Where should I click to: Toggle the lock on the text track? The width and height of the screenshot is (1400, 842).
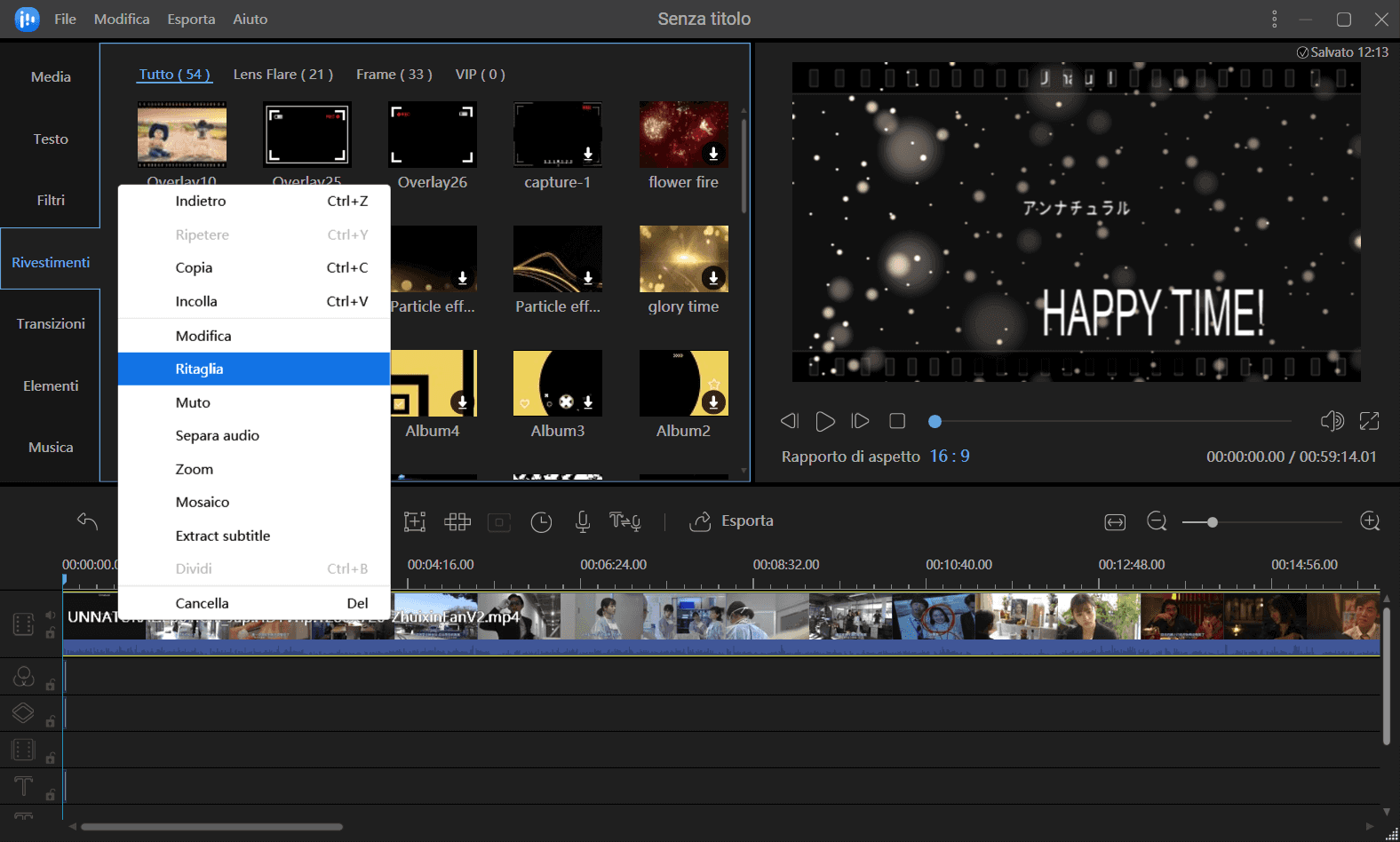coord(51,795)
